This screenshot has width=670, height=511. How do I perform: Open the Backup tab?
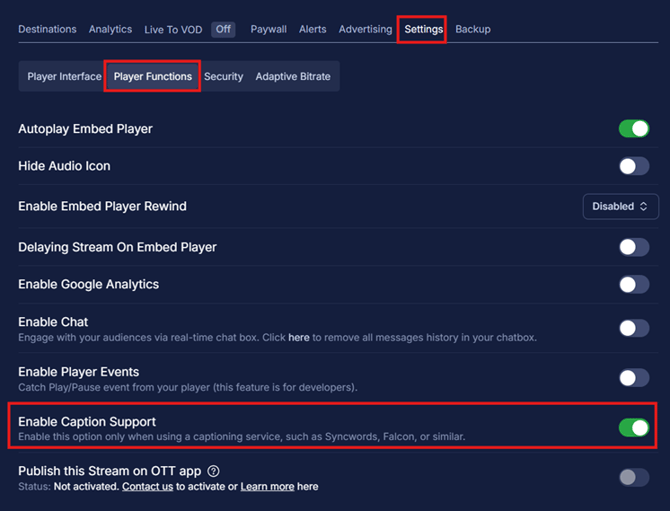coord(473,29)
